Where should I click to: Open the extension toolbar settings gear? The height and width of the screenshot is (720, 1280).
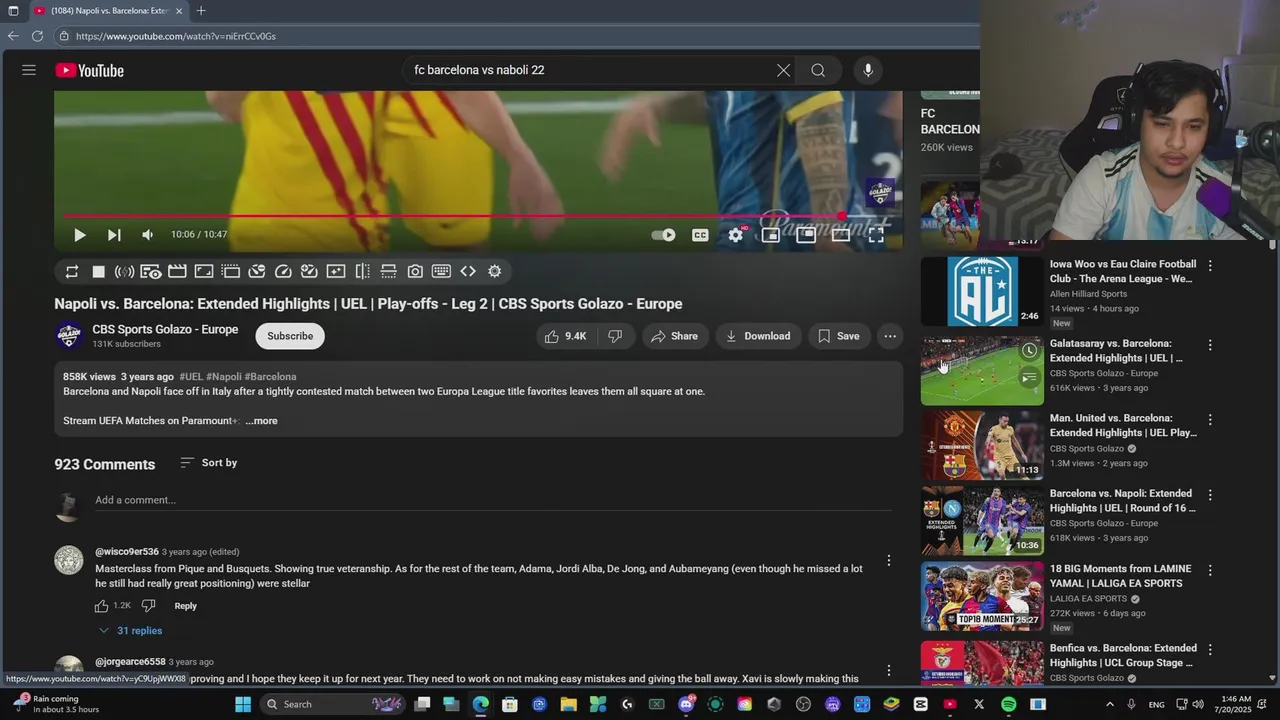[x=494, y=271]
